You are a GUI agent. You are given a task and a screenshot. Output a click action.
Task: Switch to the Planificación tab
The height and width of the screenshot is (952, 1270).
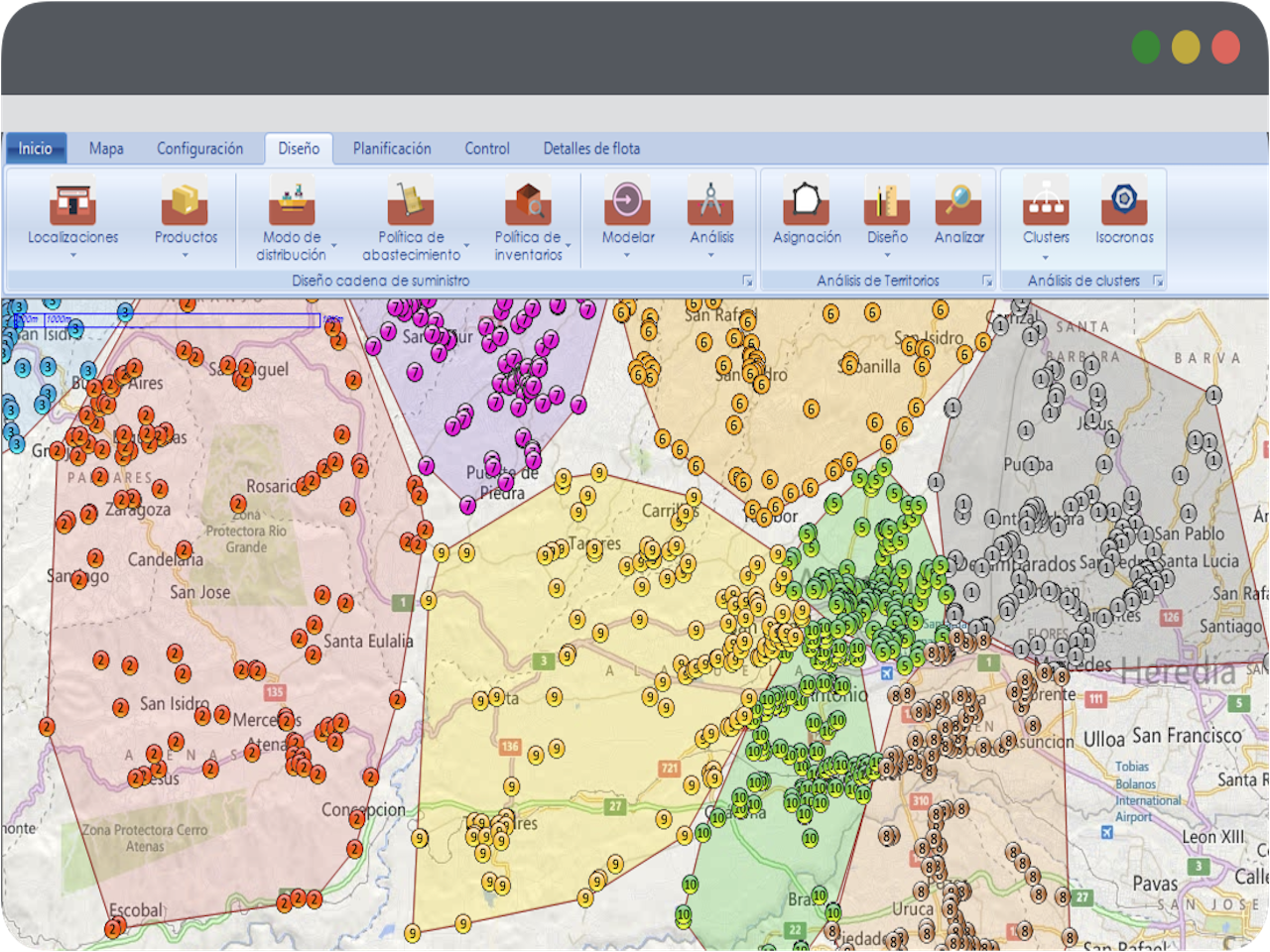(392, 149)
